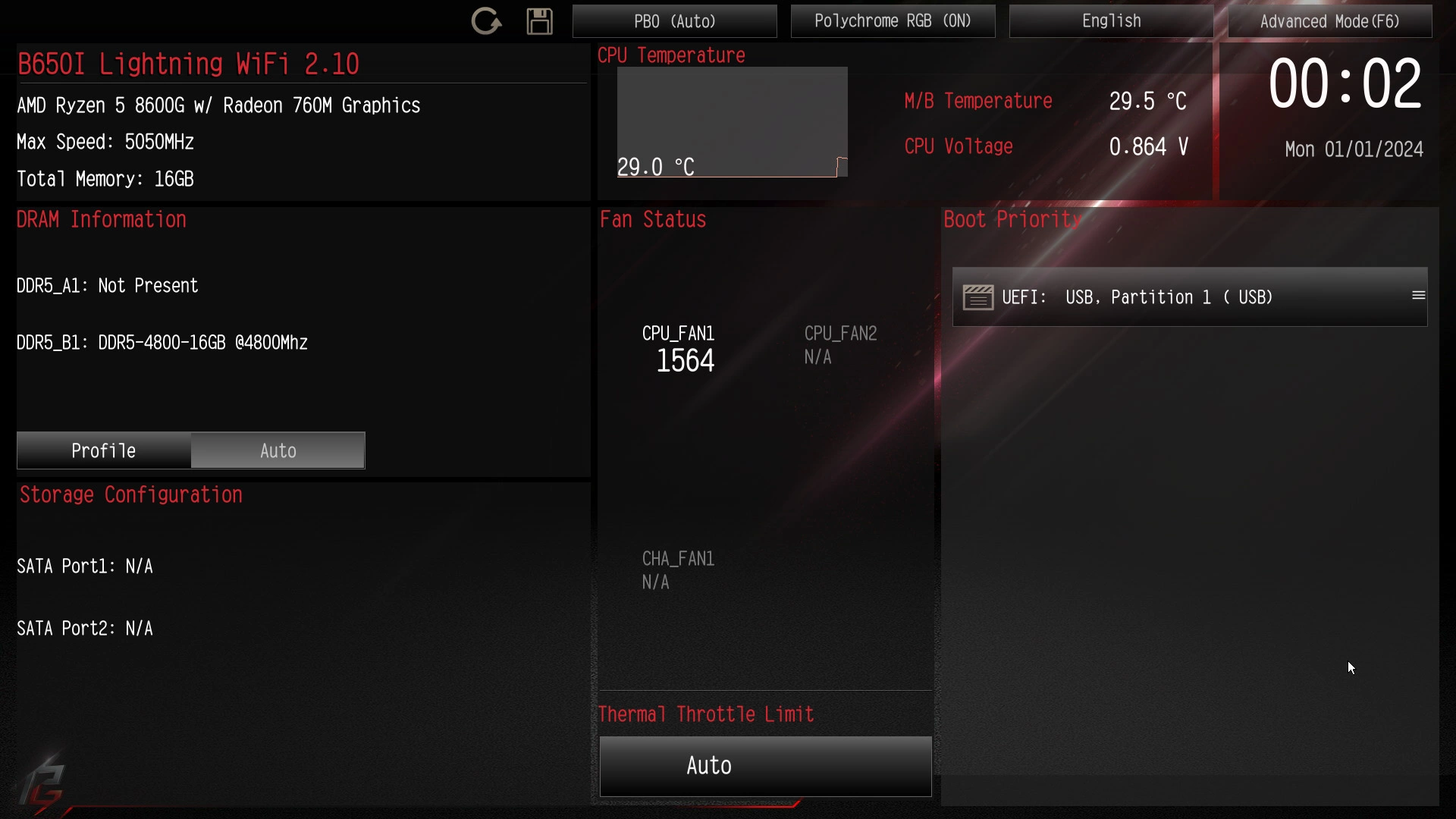This screenshot has width=1456, height=819.
Task: Select Auto DRAM profile option
Action: (278, 450)
